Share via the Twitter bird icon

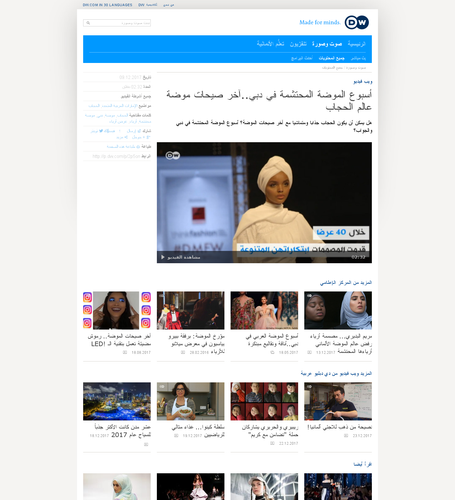[x=101, y=131]
